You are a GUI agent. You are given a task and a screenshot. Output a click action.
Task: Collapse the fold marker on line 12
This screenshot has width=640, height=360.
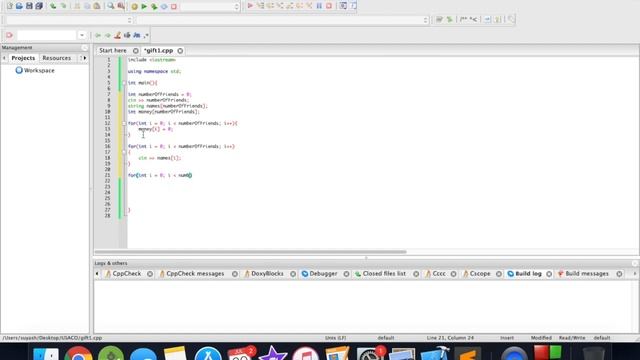coord(124,123)
